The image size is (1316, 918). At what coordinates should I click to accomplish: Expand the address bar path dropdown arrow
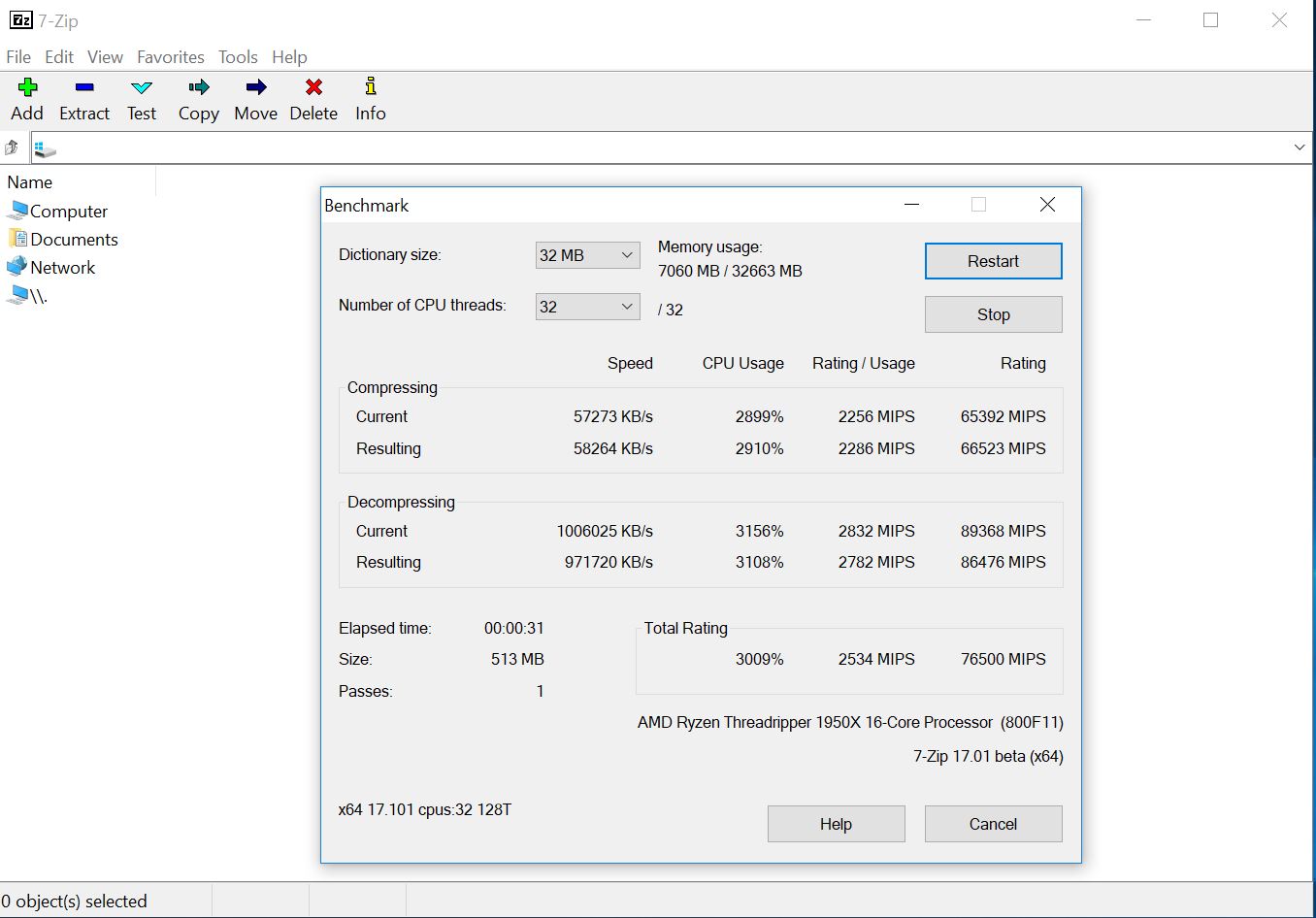[x=1299, y=148]
